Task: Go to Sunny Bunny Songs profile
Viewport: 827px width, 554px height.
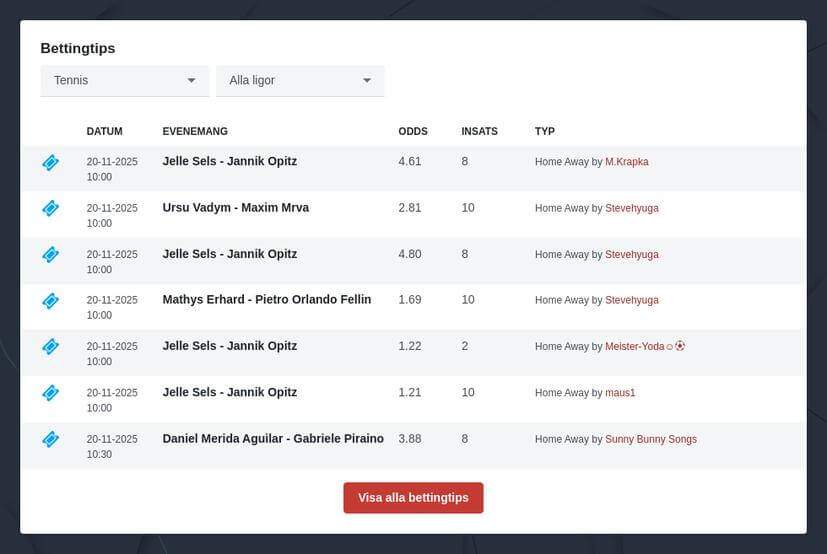Action: [650, 439]
